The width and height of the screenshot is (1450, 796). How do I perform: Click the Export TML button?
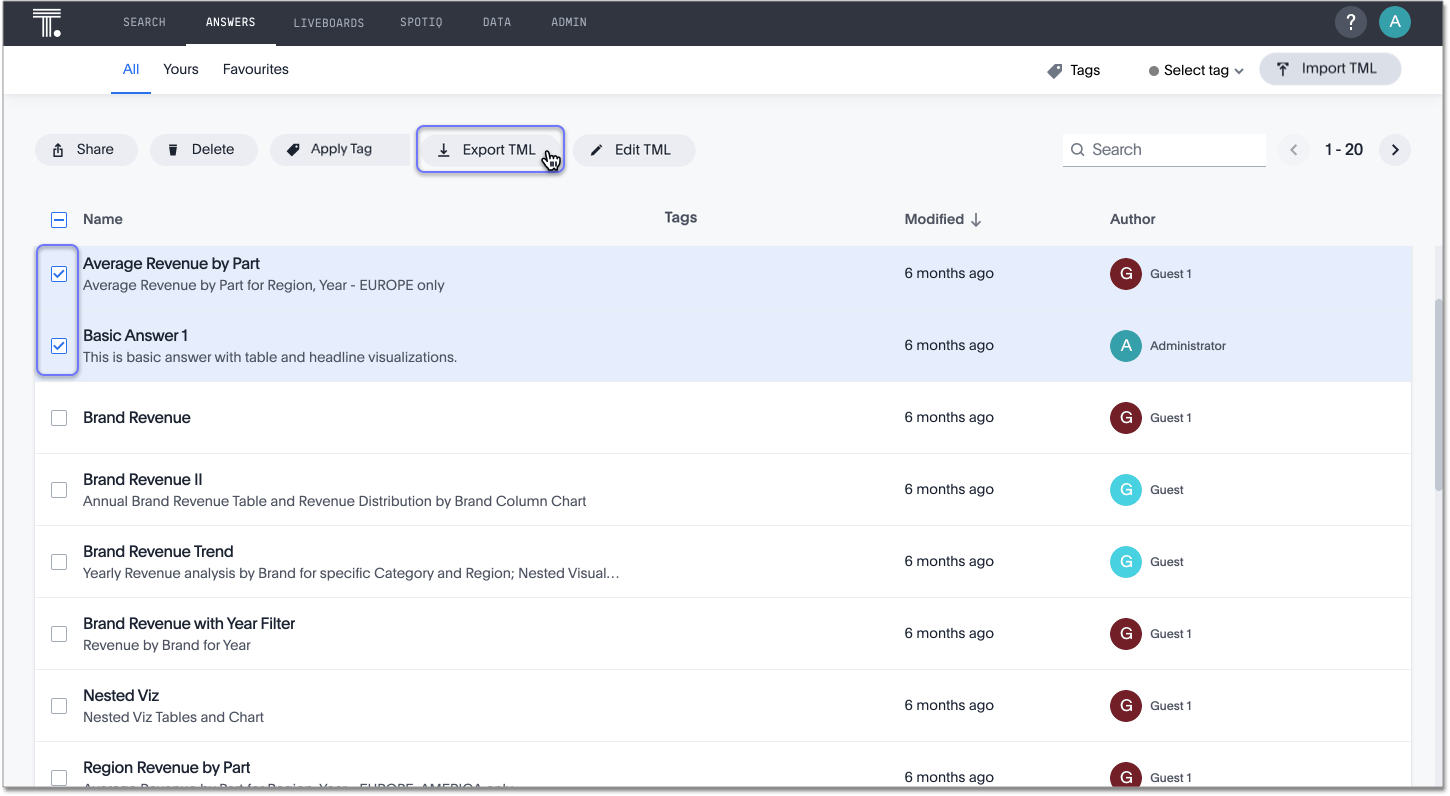[x=490, y=150]
